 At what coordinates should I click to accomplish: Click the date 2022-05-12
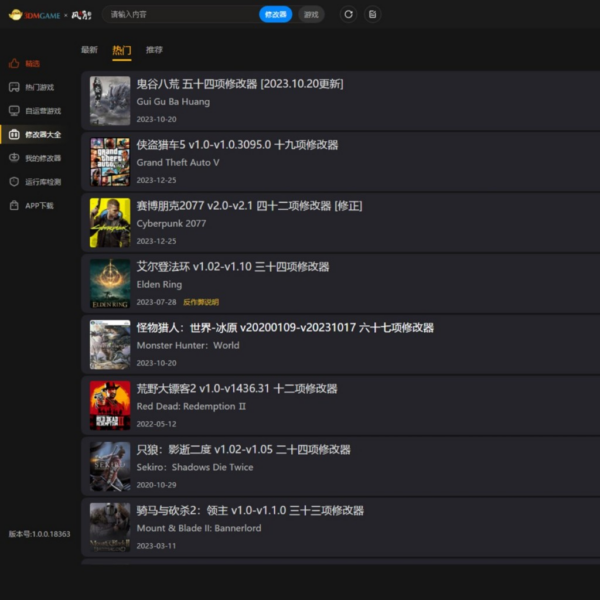(x=157, y=424)
